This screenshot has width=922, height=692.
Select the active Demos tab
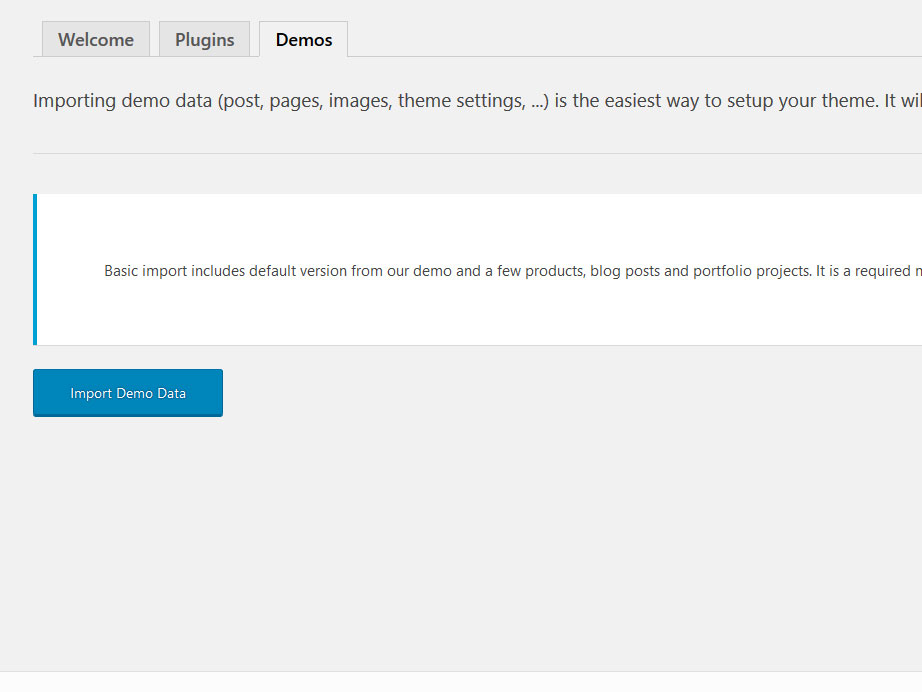[304, 40]
